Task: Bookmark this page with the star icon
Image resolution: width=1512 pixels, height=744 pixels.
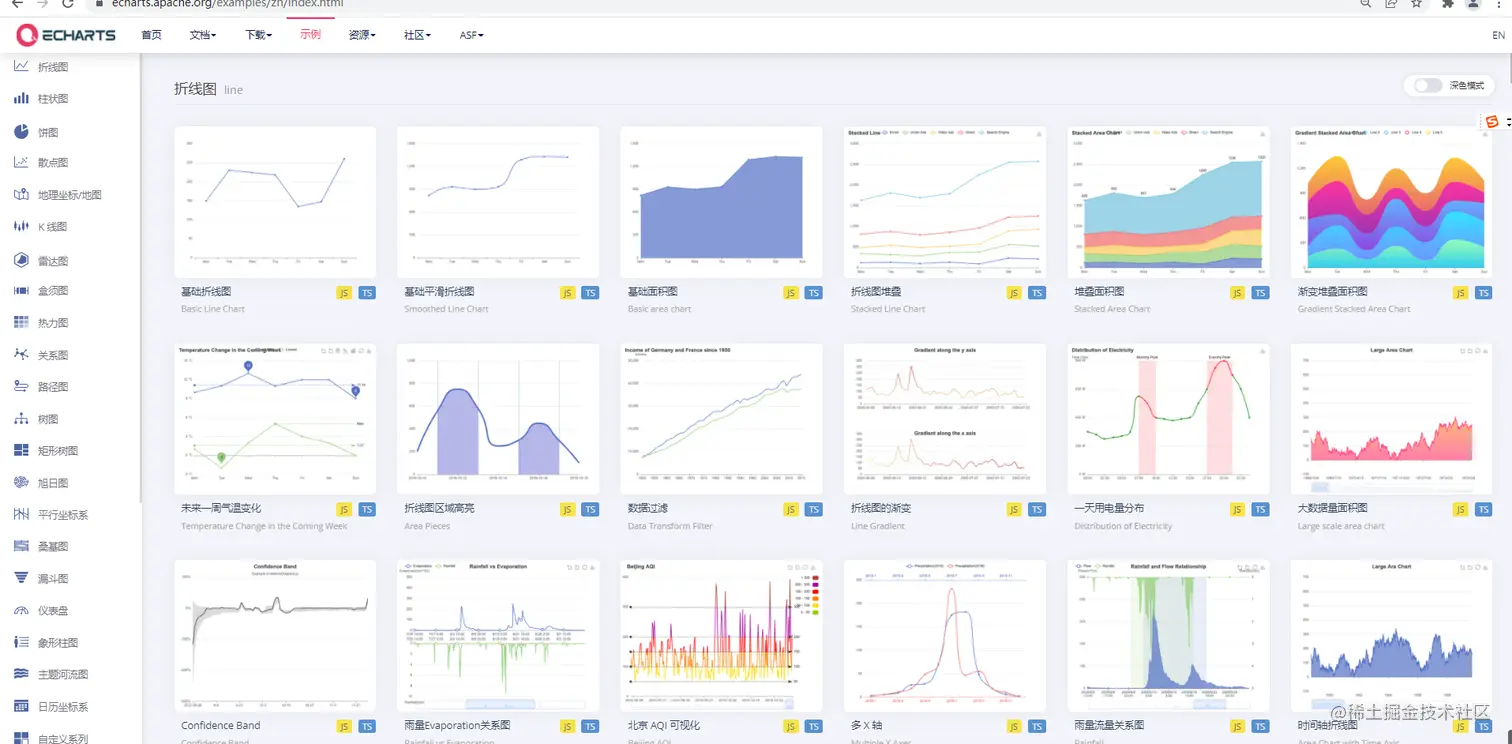Action: [1417, 4]
